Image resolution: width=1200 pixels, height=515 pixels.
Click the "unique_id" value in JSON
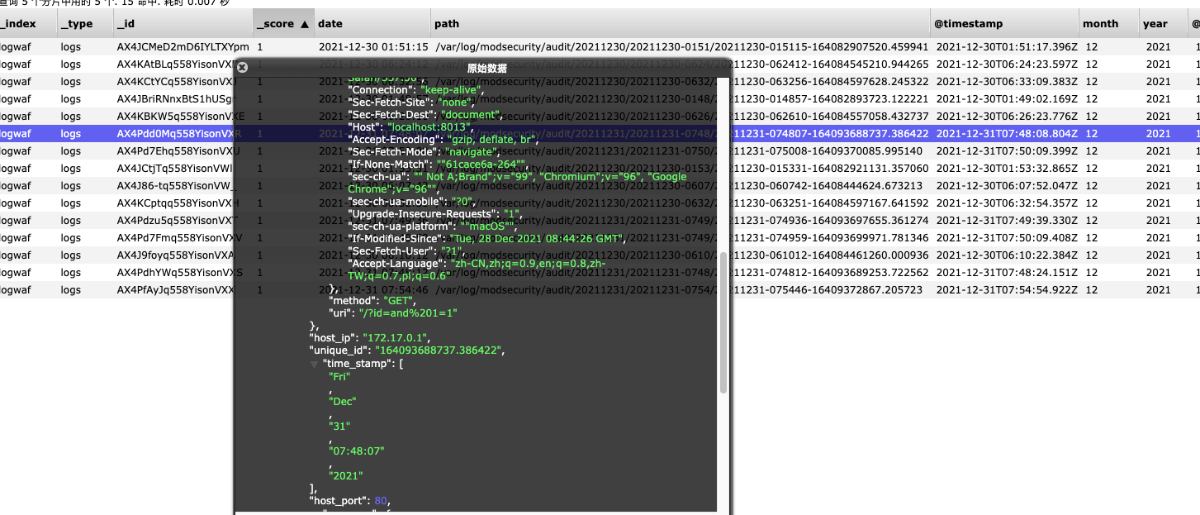pos(440,351)
